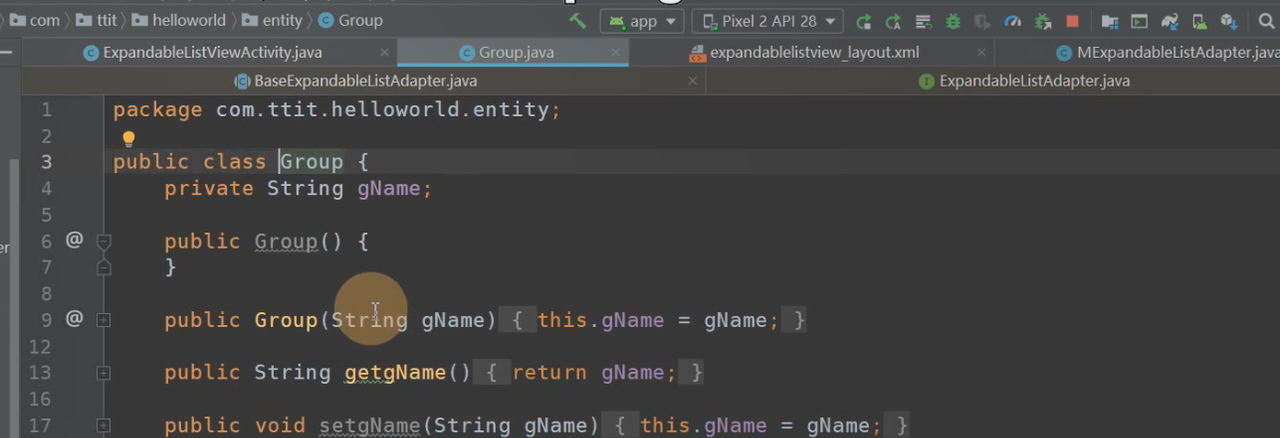Viewport: 1280px width, 438px height.
Task: Open the expandablelistview_layout.xml tab
Action: (x=813, y=53)
